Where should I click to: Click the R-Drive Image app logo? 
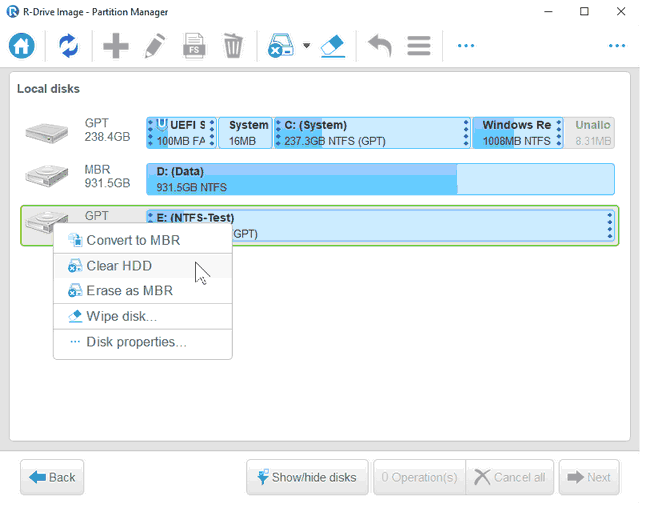[13, 12]
